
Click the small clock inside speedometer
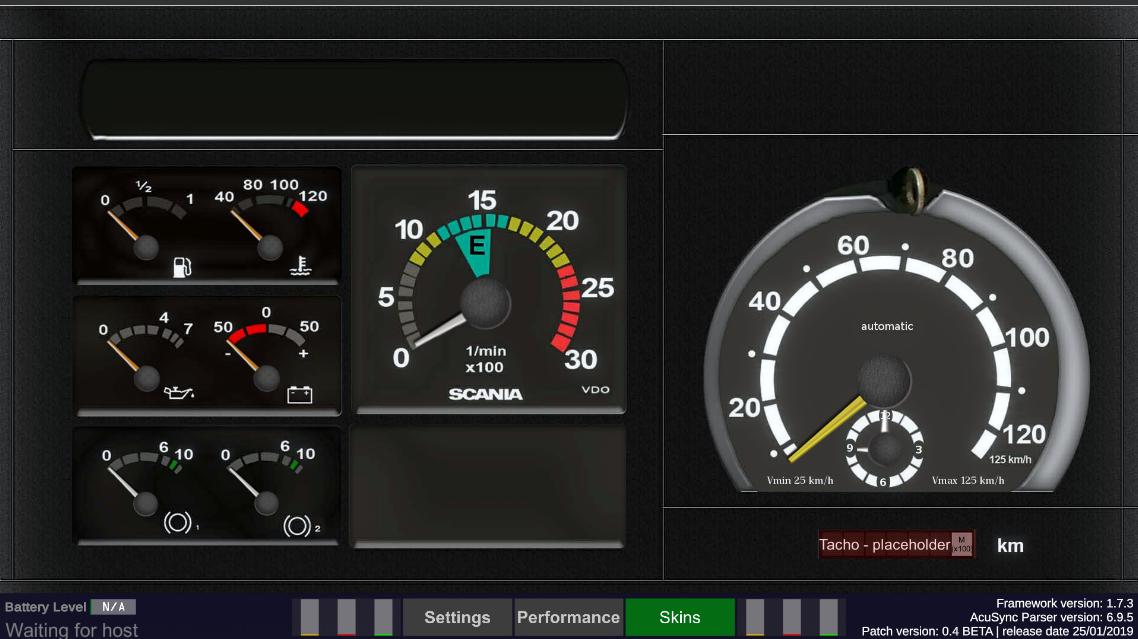884,448
